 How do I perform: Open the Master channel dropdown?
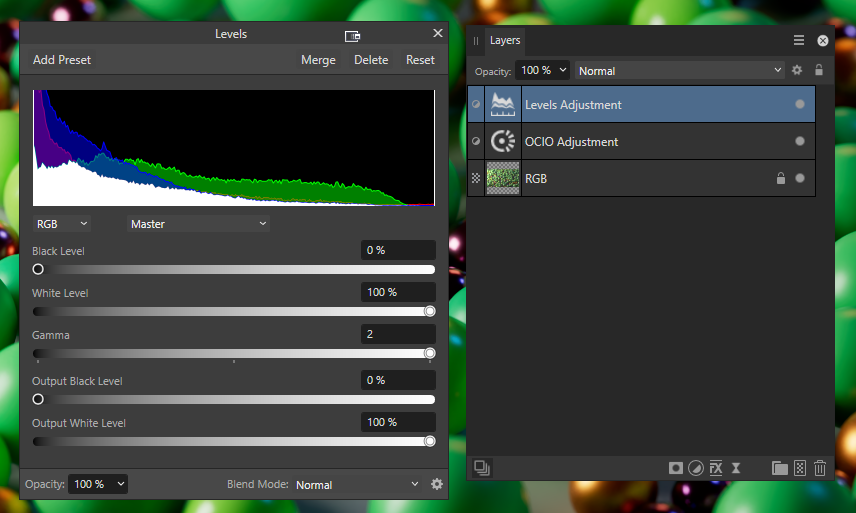pos(199,224)
